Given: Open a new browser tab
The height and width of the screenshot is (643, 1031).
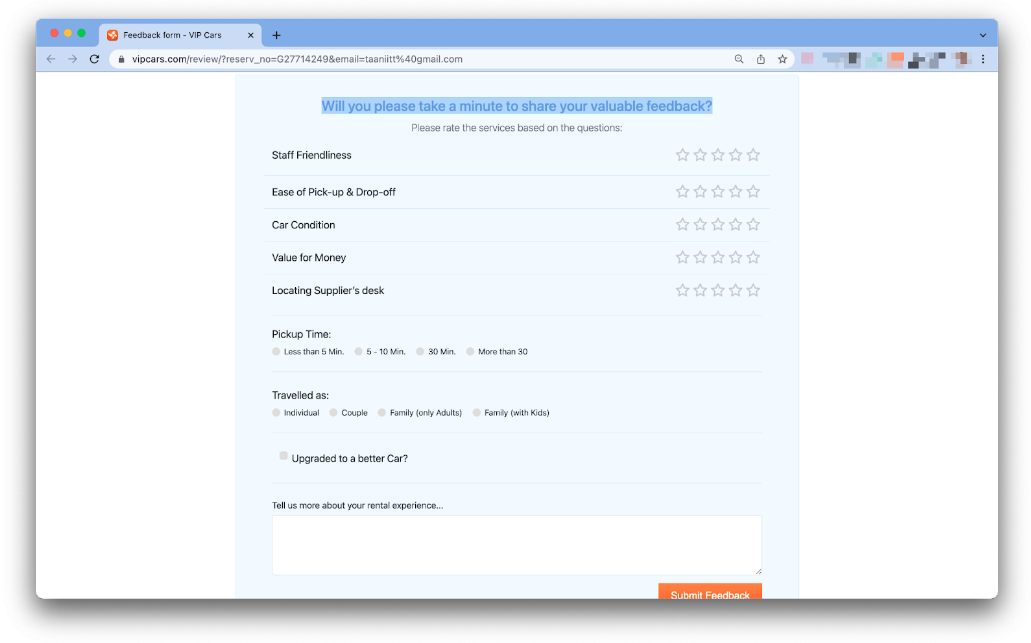Looking at the screenshot, I should (276, 36).
